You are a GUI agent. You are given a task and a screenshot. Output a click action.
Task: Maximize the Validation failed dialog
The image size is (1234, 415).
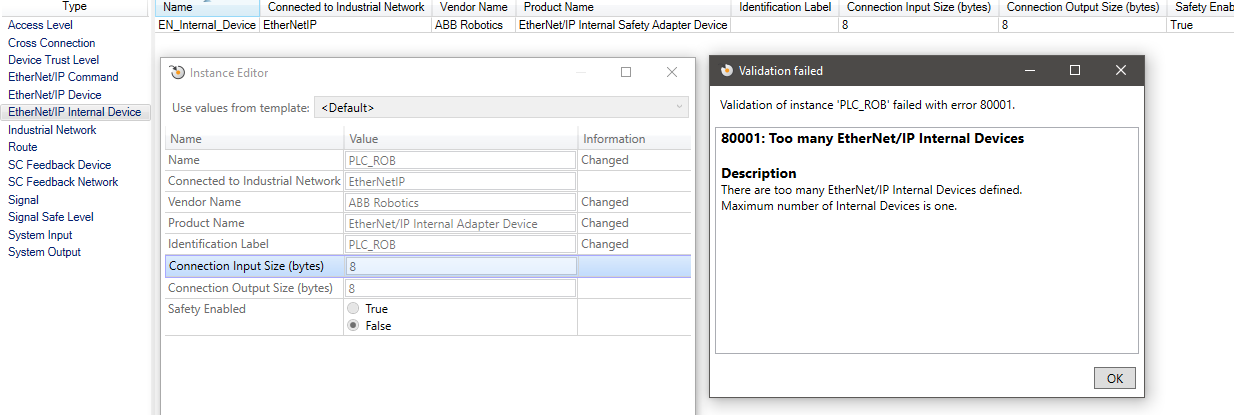tap(1075, 71)
